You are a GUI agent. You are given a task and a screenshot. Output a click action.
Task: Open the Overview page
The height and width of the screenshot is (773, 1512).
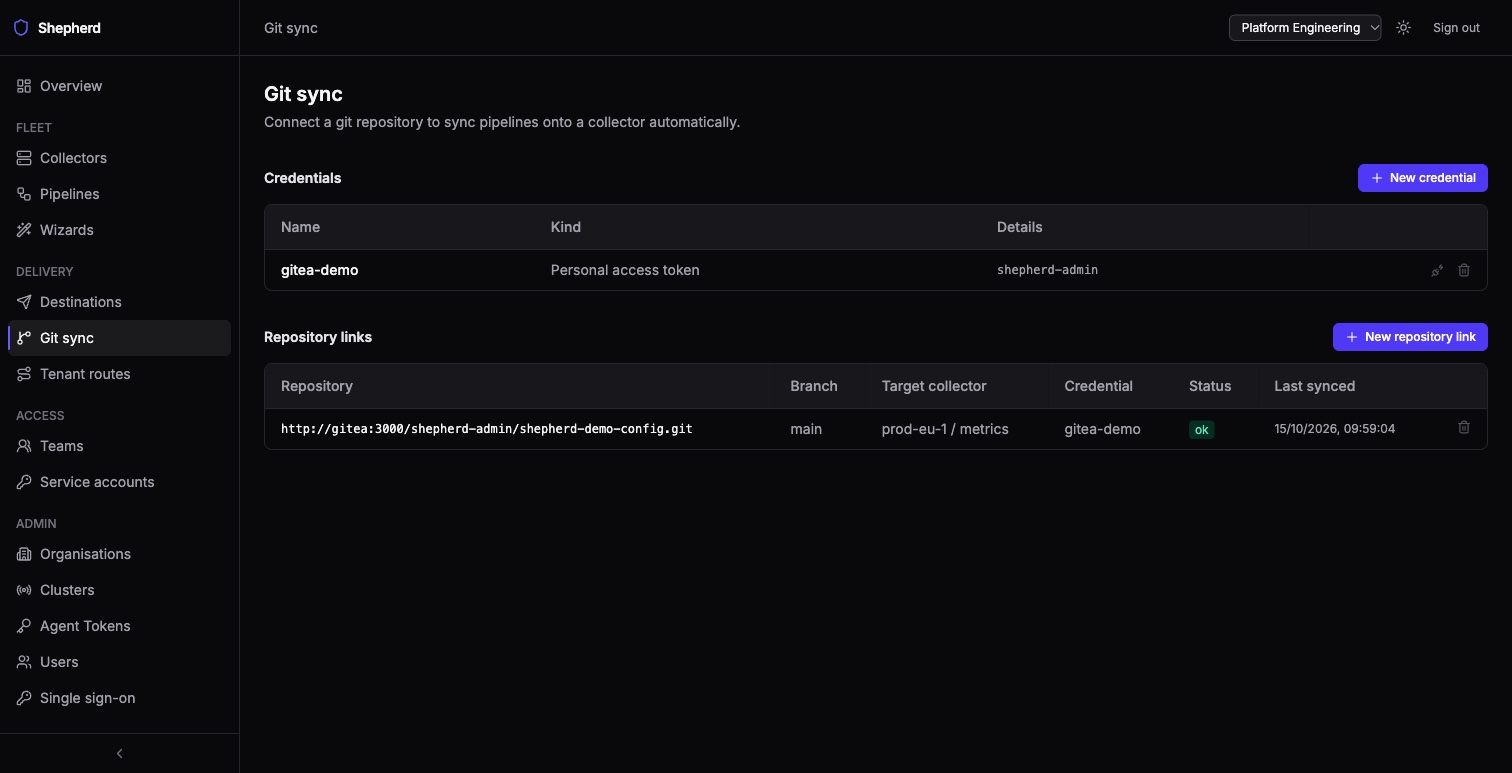click(x=119, y=86)
